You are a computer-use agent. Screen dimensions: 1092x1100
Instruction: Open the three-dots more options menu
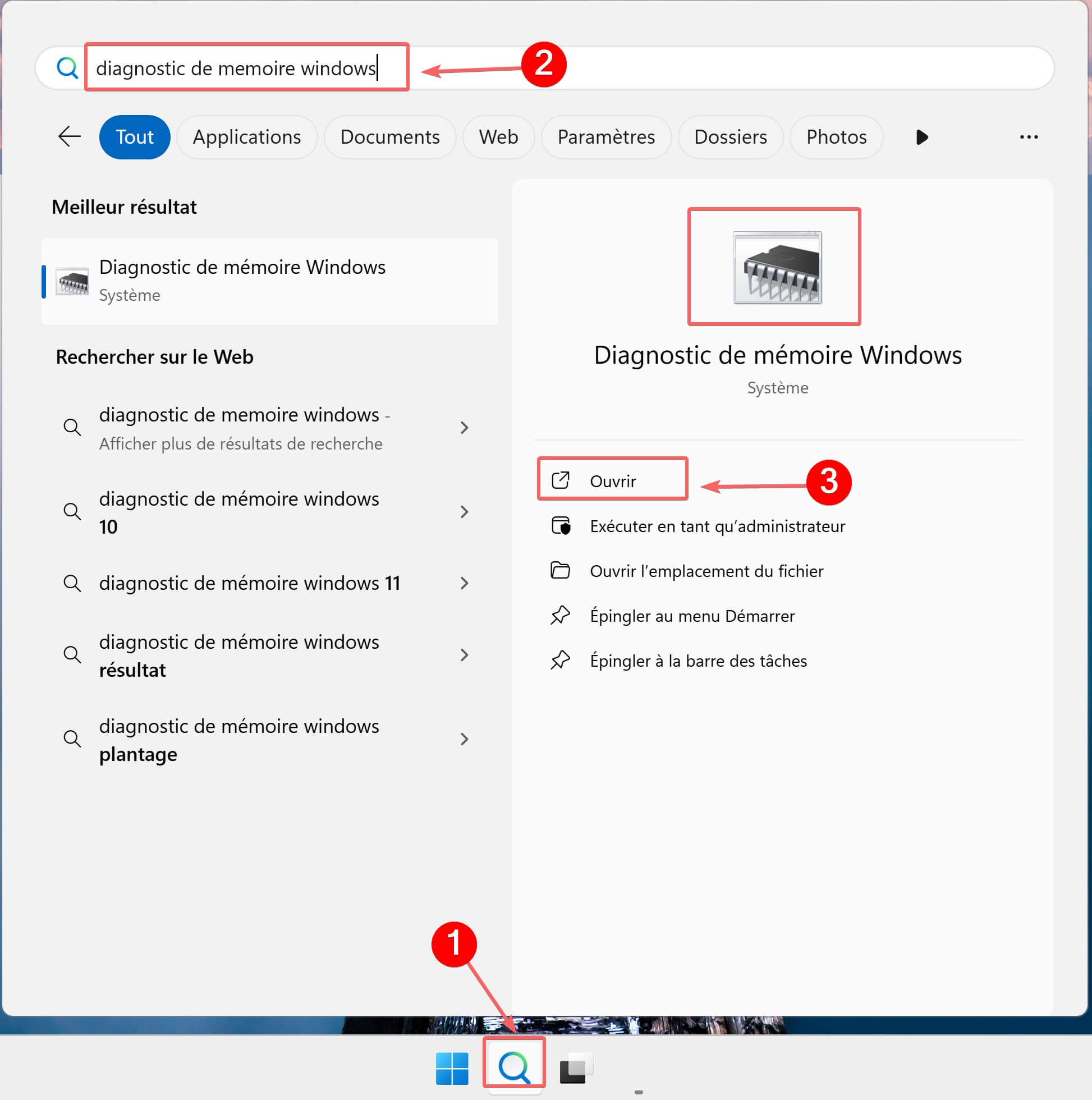coord(1028,137)
